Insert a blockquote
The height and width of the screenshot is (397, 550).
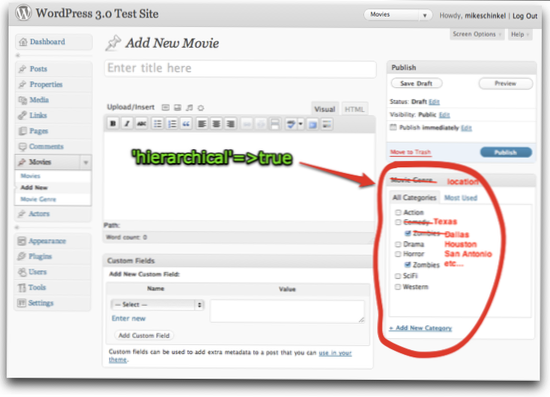[186, 124]
